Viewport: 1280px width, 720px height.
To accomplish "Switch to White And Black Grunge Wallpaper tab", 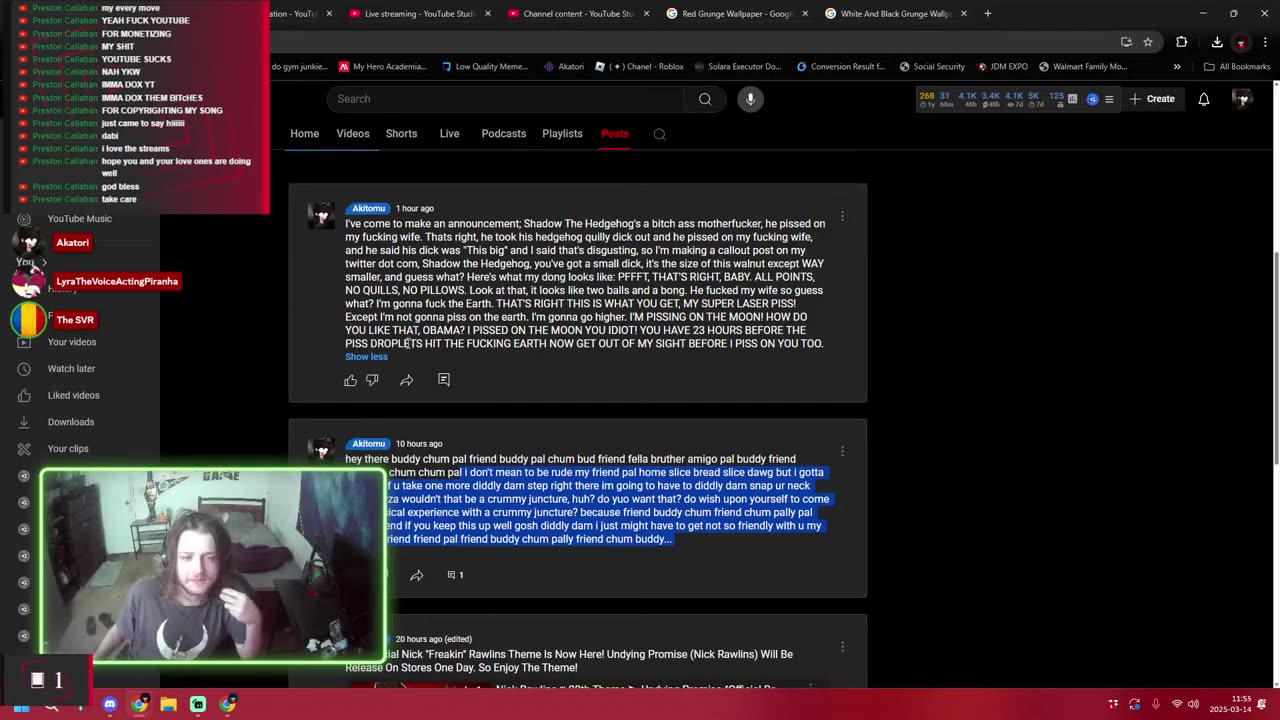I will click(895, 14).
